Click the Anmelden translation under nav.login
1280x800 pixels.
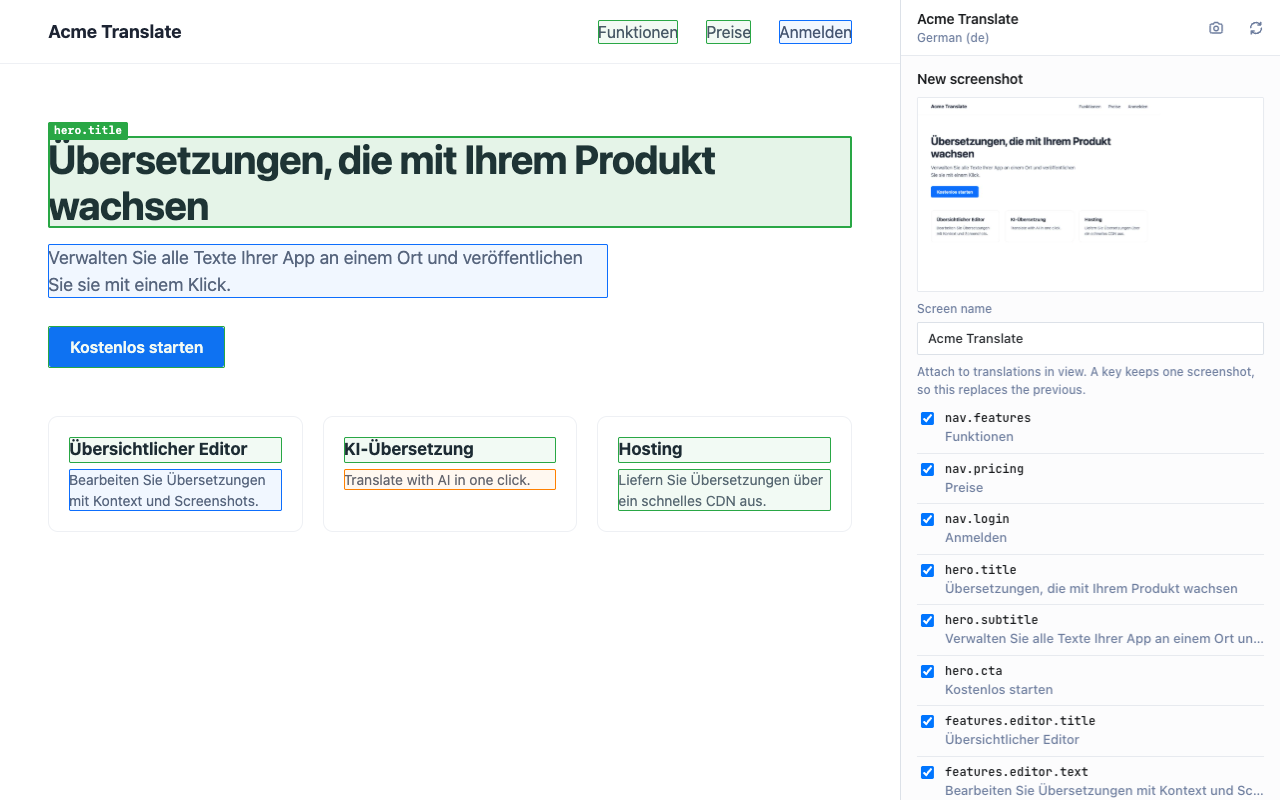pyautogui.click(x=975, y=538)
